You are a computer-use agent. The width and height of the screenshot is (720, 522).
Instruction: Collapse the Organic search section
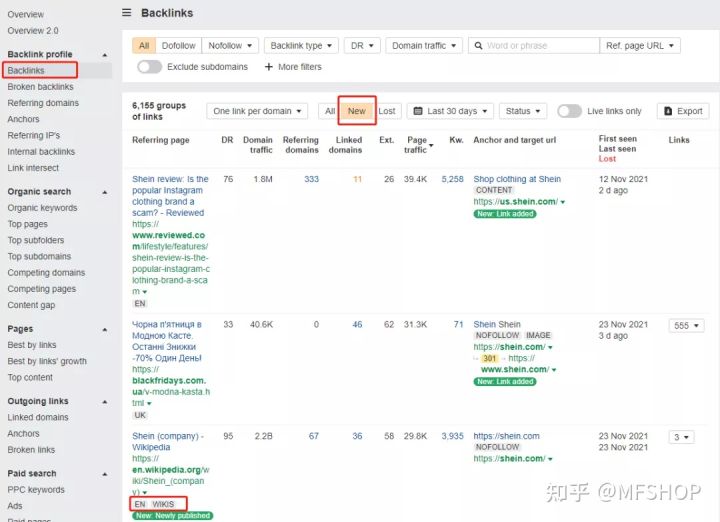click(105, 192)
